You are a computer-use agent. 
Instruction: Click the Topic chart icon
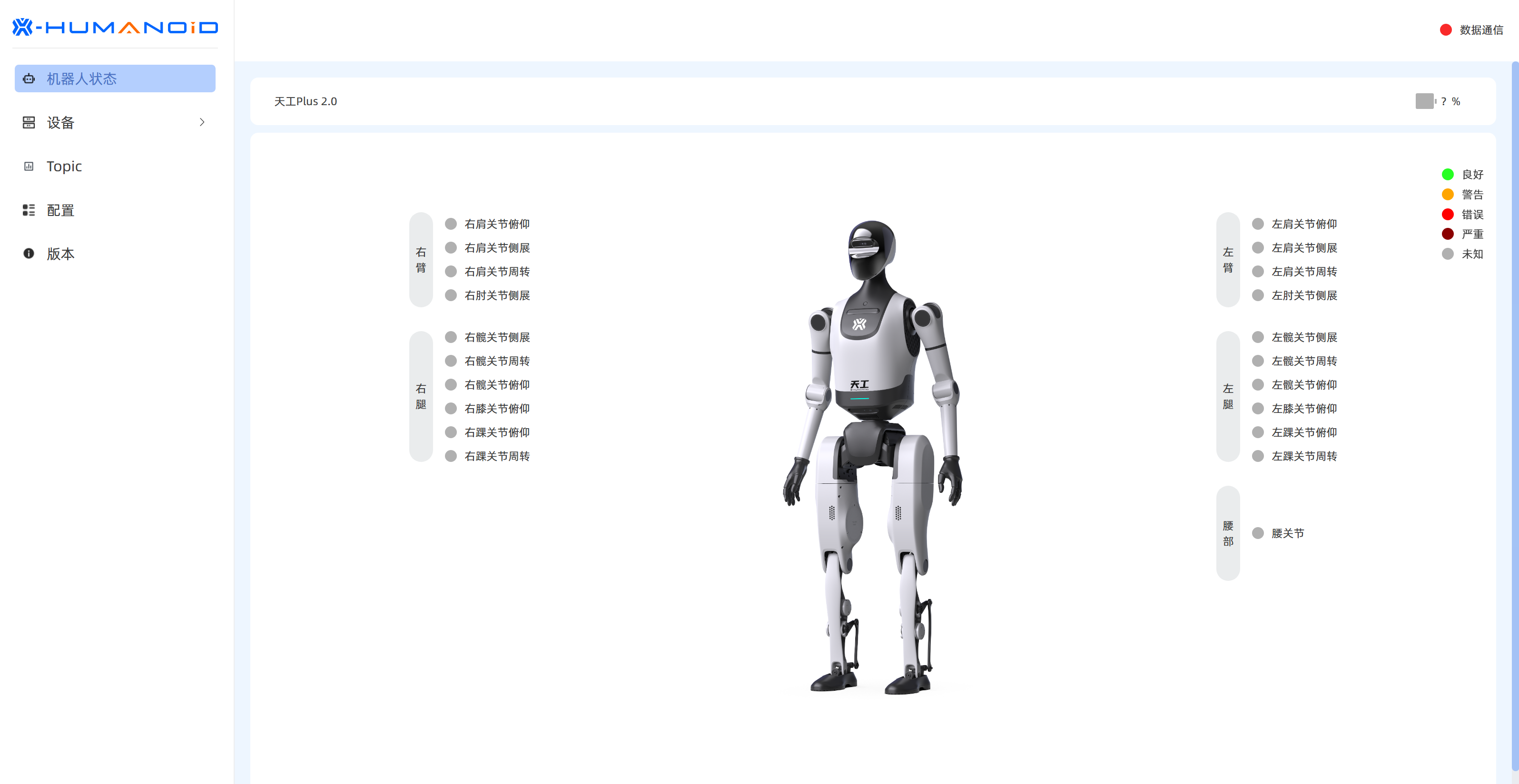[28, 166]
